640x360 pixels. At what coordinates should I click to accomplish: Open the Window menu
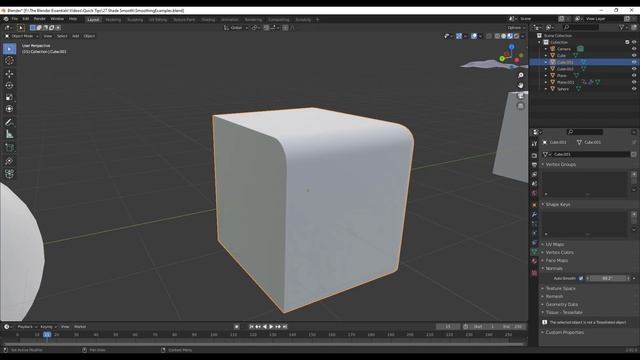(x=57, y=19)
